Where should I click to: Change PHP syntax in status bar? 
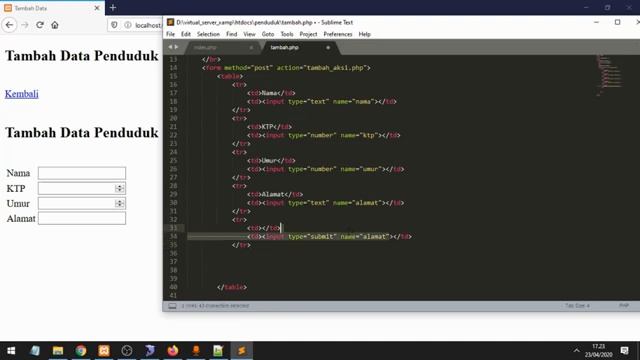624,306
